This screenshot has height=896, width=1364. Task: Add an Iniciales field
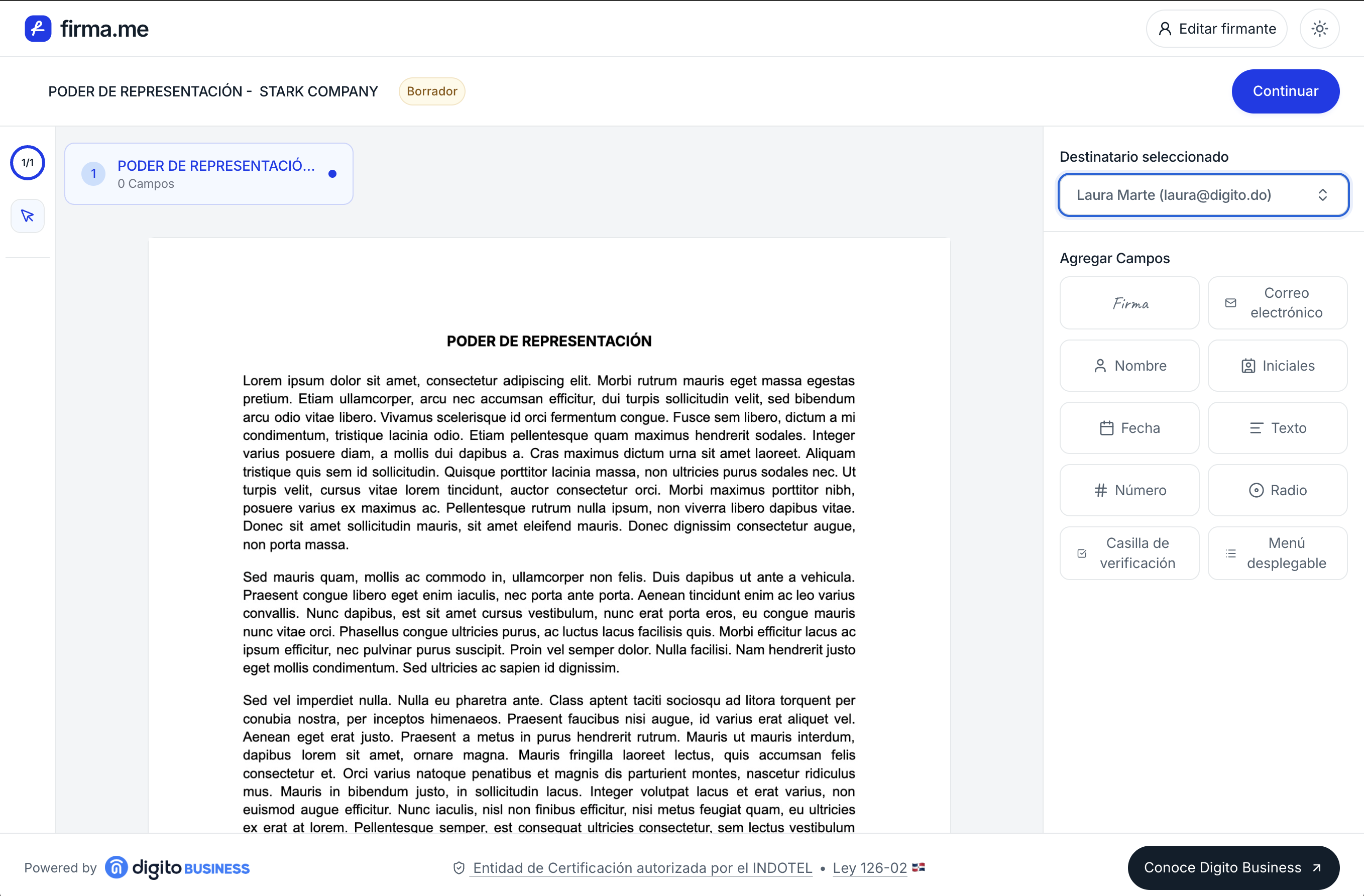pos(1278,366)
